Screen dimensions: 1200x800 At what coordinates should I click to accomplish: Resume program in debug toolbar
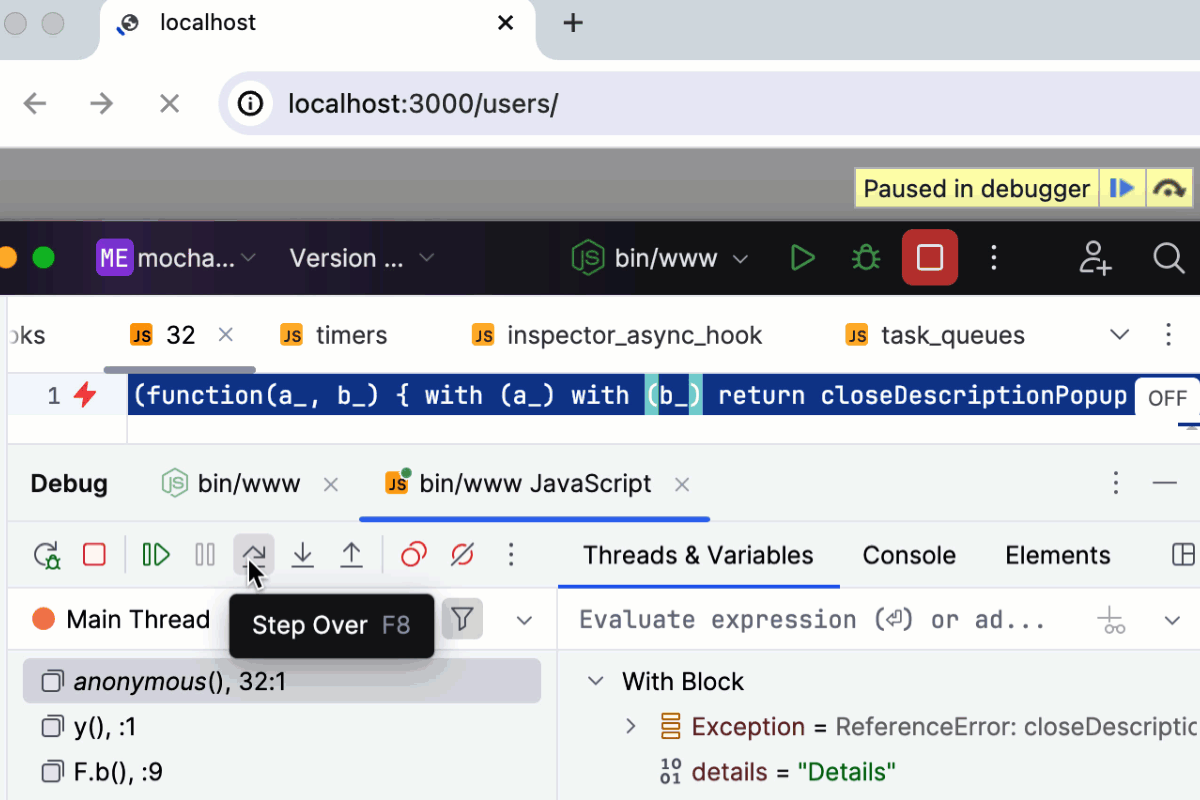(x=156, y=554)
